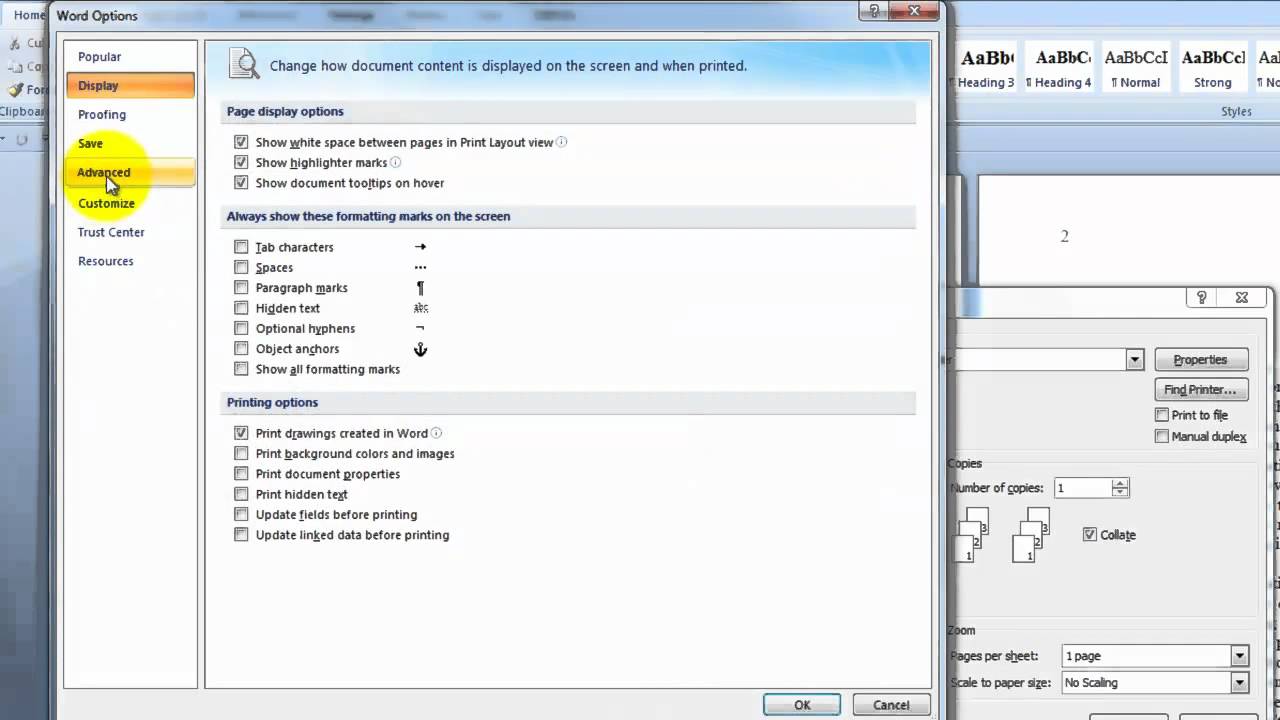Apply the Heading 3 style from gallery
The width and height of the screenshot is (1280, 720).
point(986,68)
